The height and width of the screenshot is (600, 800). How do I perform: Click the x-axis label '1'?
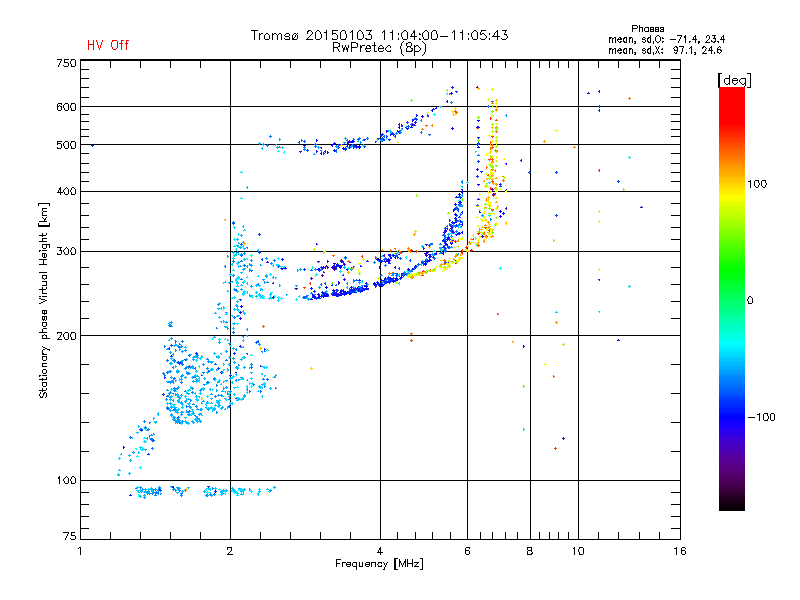tap(80, 551)
